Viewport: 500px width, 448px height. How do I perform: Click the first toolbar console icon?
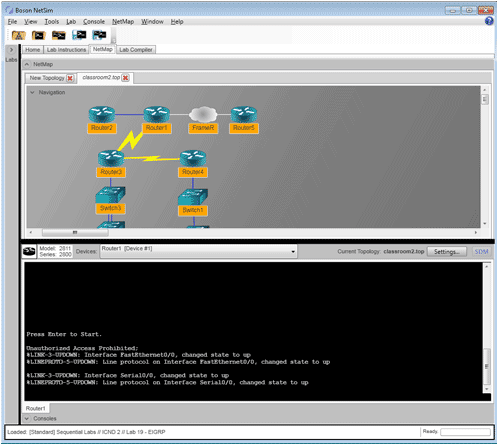pyautogui.click(x=19, y=35)
